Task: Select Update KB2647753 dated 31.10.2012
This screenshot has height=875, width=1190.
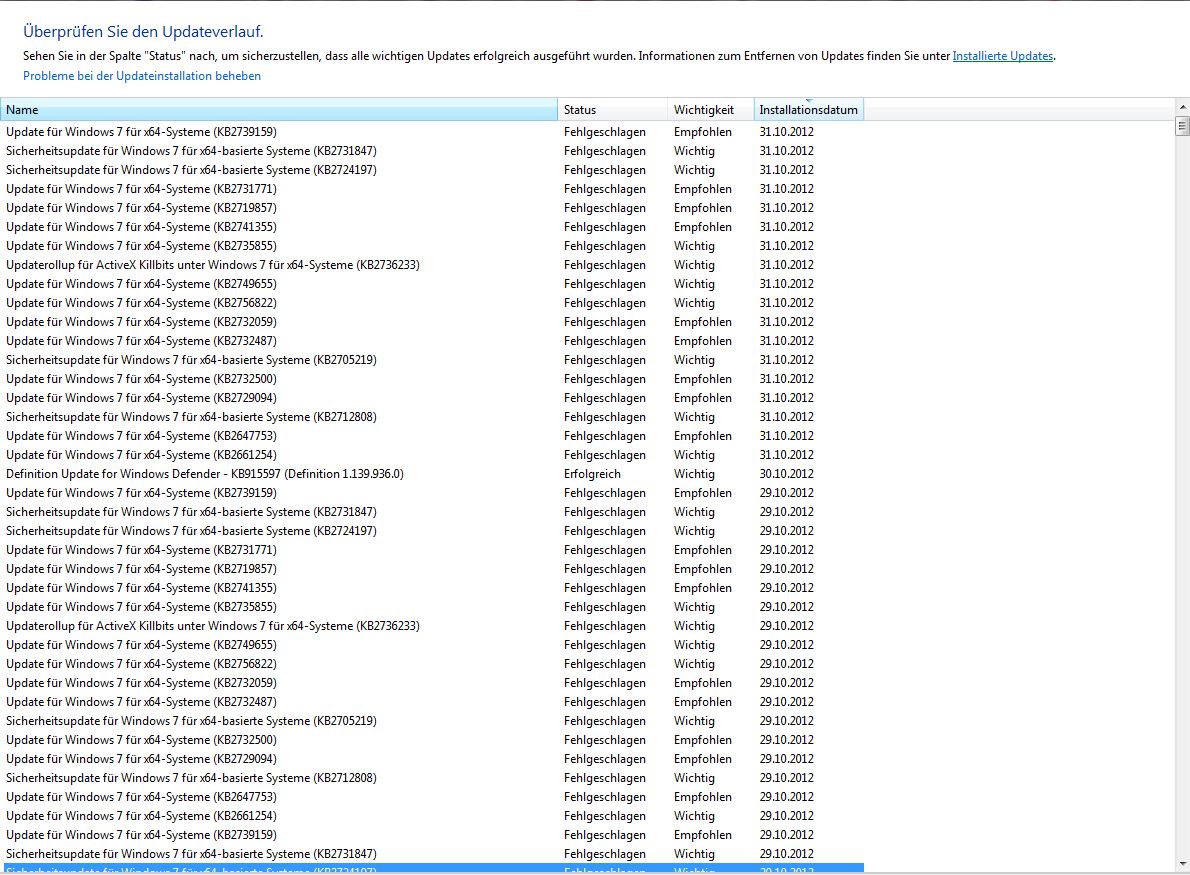Action: [432, 436]
